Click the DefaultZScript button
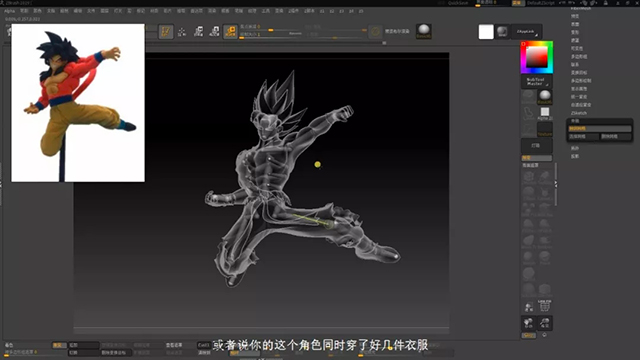640x360 pixels. click(x=541, y=3)
